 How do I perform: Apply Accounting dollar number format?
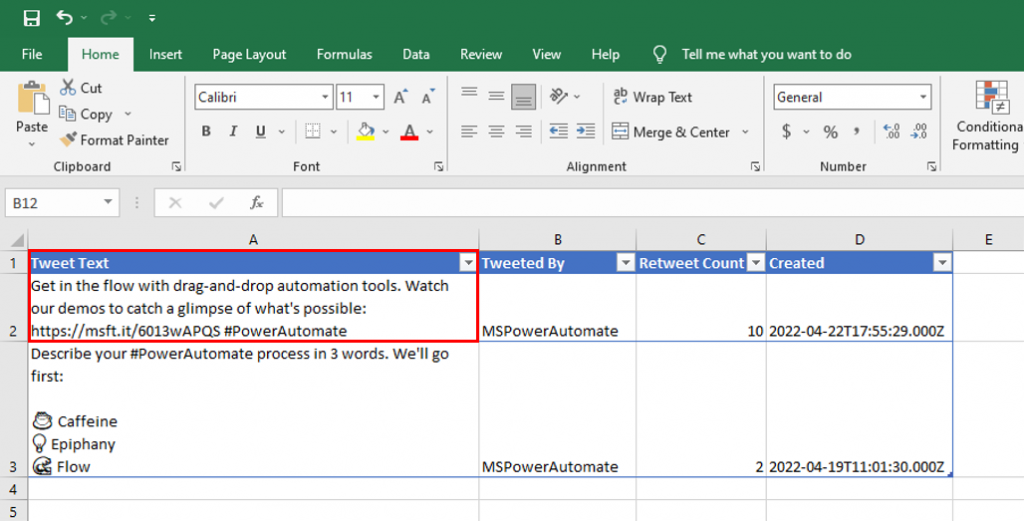[x=787, y=132]
